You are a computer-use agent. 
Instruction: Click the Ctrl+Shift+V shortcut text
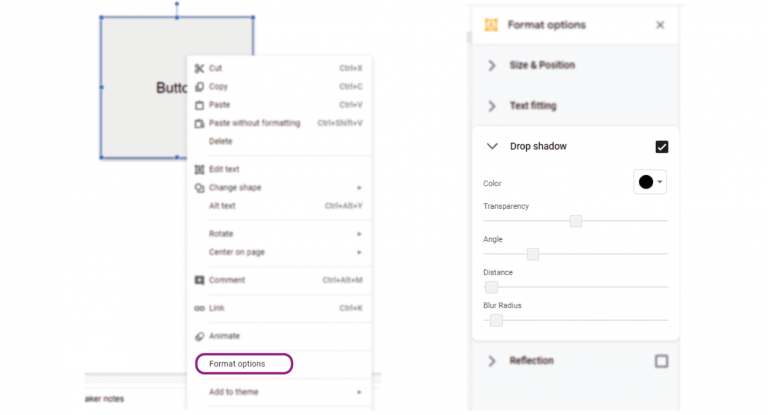tap(340, 123)
